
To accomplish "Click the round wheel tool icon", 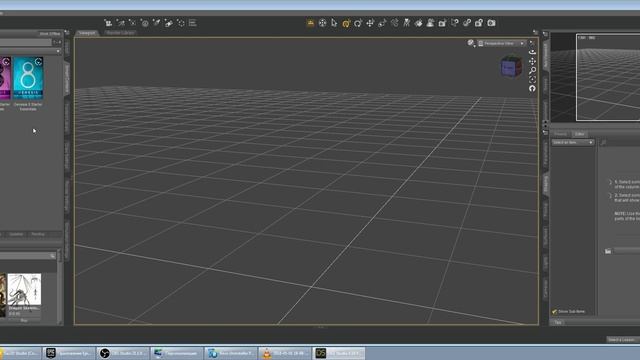I will [x=322, y=23].
